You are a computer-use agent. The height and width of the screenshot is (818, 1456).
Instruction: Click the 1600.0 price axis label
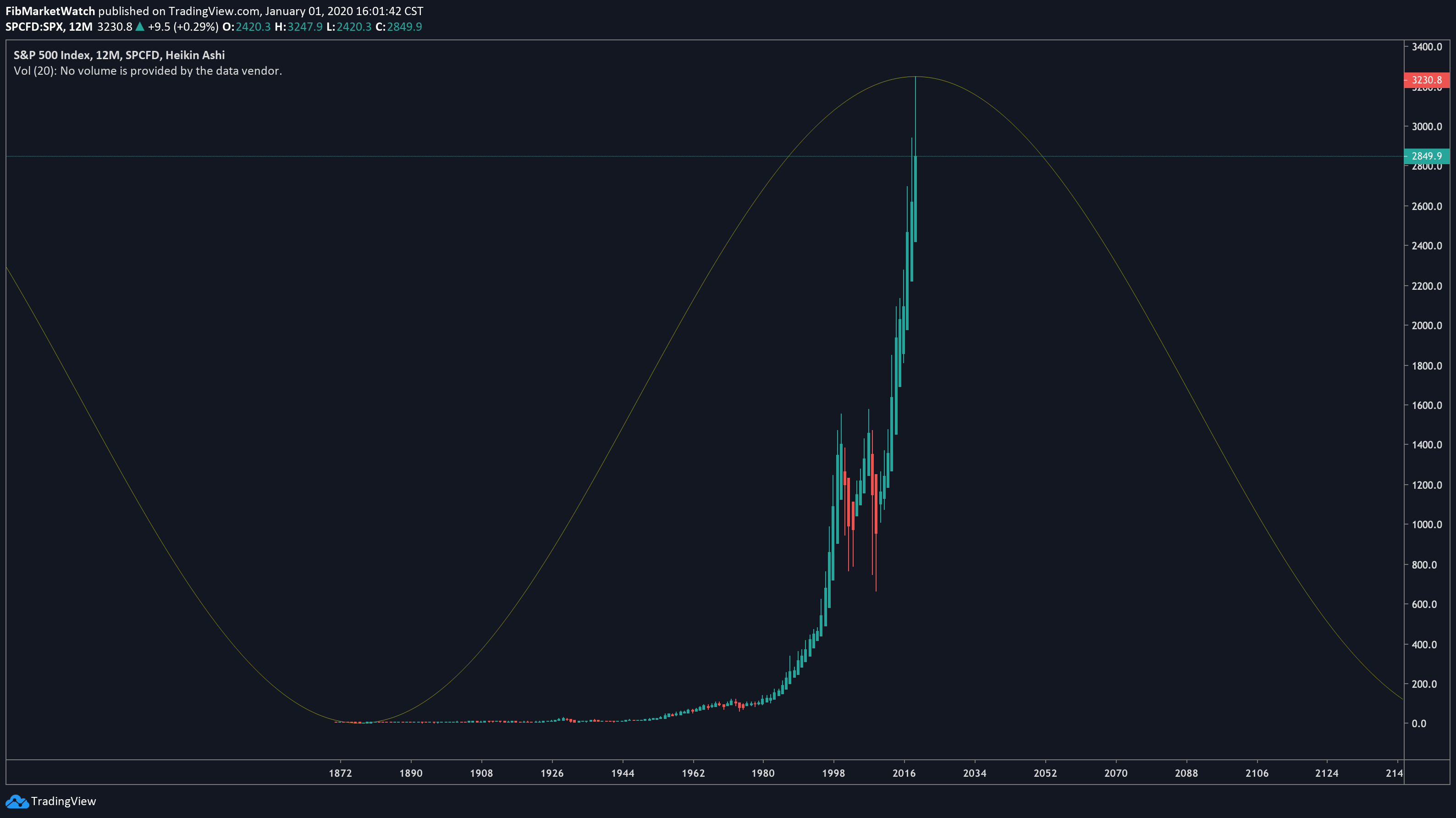1427,405
